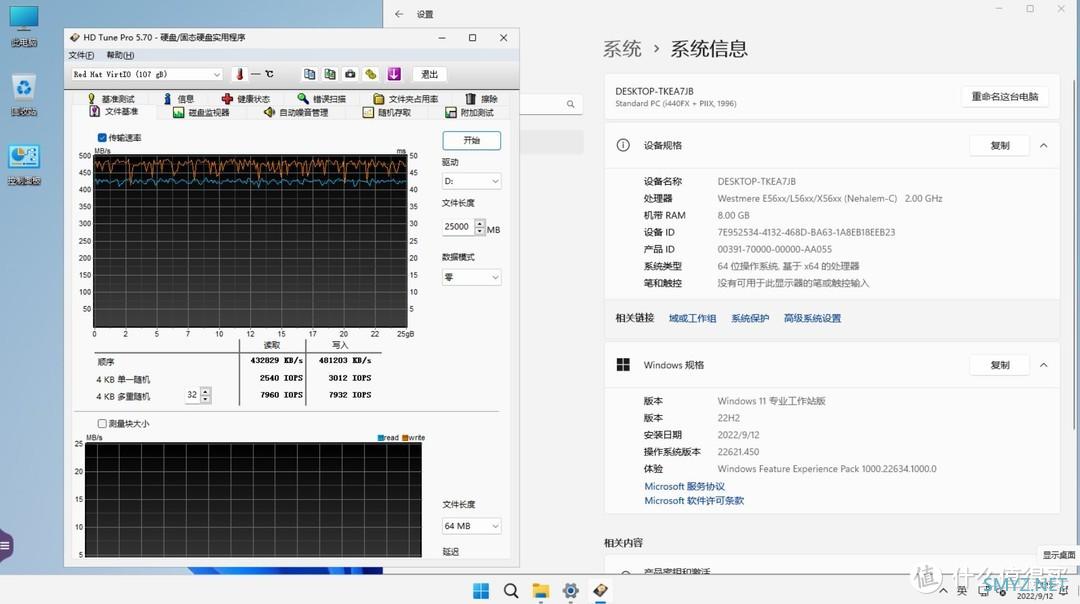Click 重命名这台电脑 button in Settings
The width and height of the screenshot is (1080, 604).
1004,96
